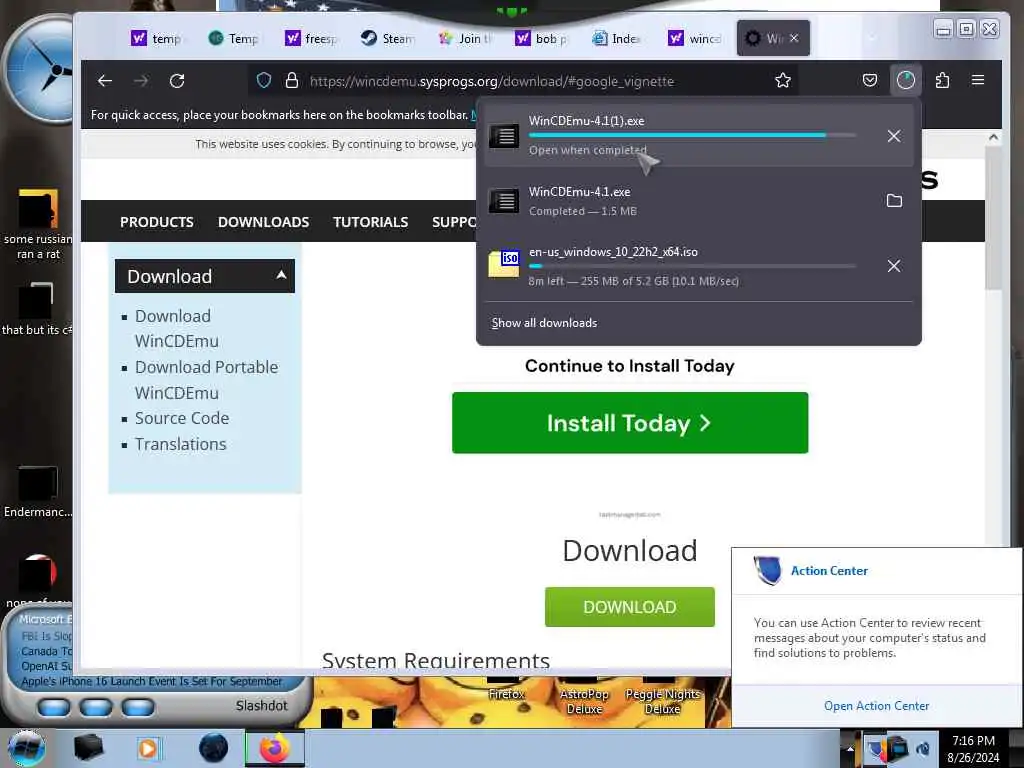The width and height of the screenshot is (1024, 768).
Task: Show hidden system tray icons arrow
Action: 850,749
